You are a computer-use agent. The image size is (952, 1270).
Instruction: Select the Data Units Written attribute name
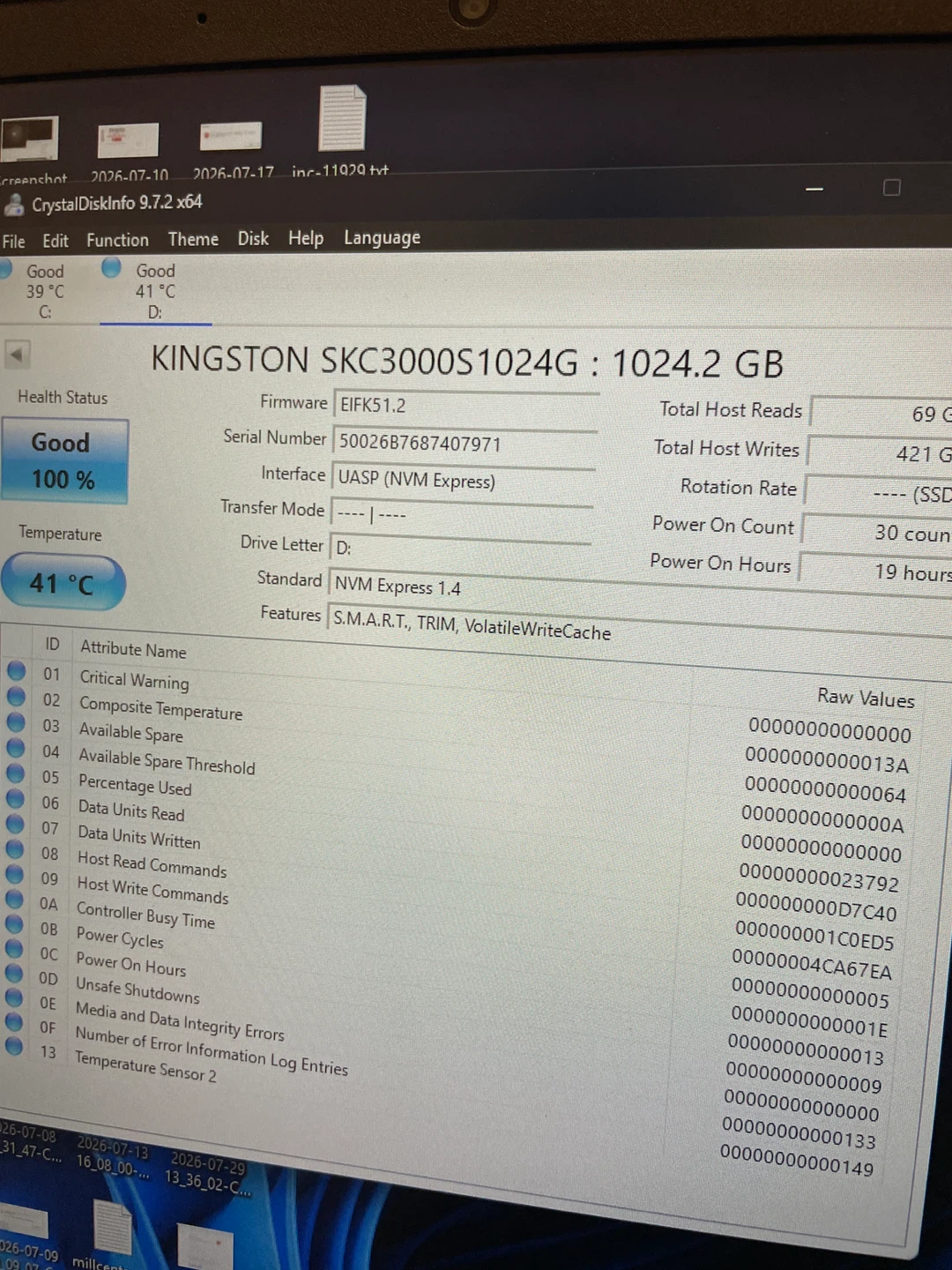[x=138, y=836]
